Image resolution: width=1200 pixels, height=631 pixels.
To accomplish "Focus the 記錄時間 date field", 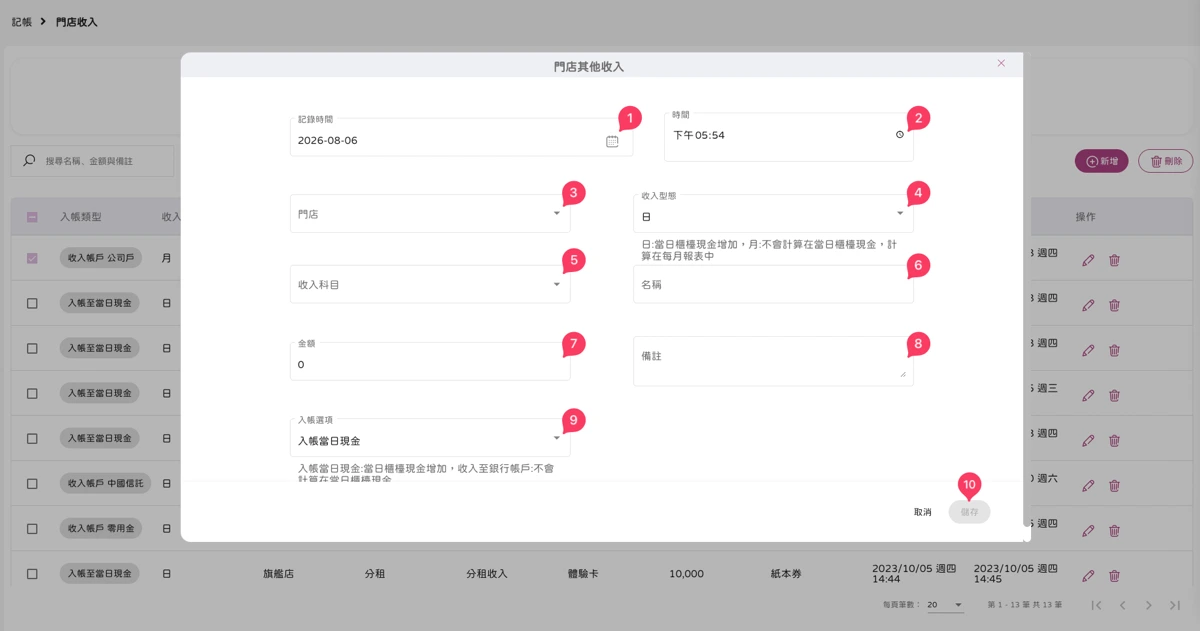I will (461, 138).
